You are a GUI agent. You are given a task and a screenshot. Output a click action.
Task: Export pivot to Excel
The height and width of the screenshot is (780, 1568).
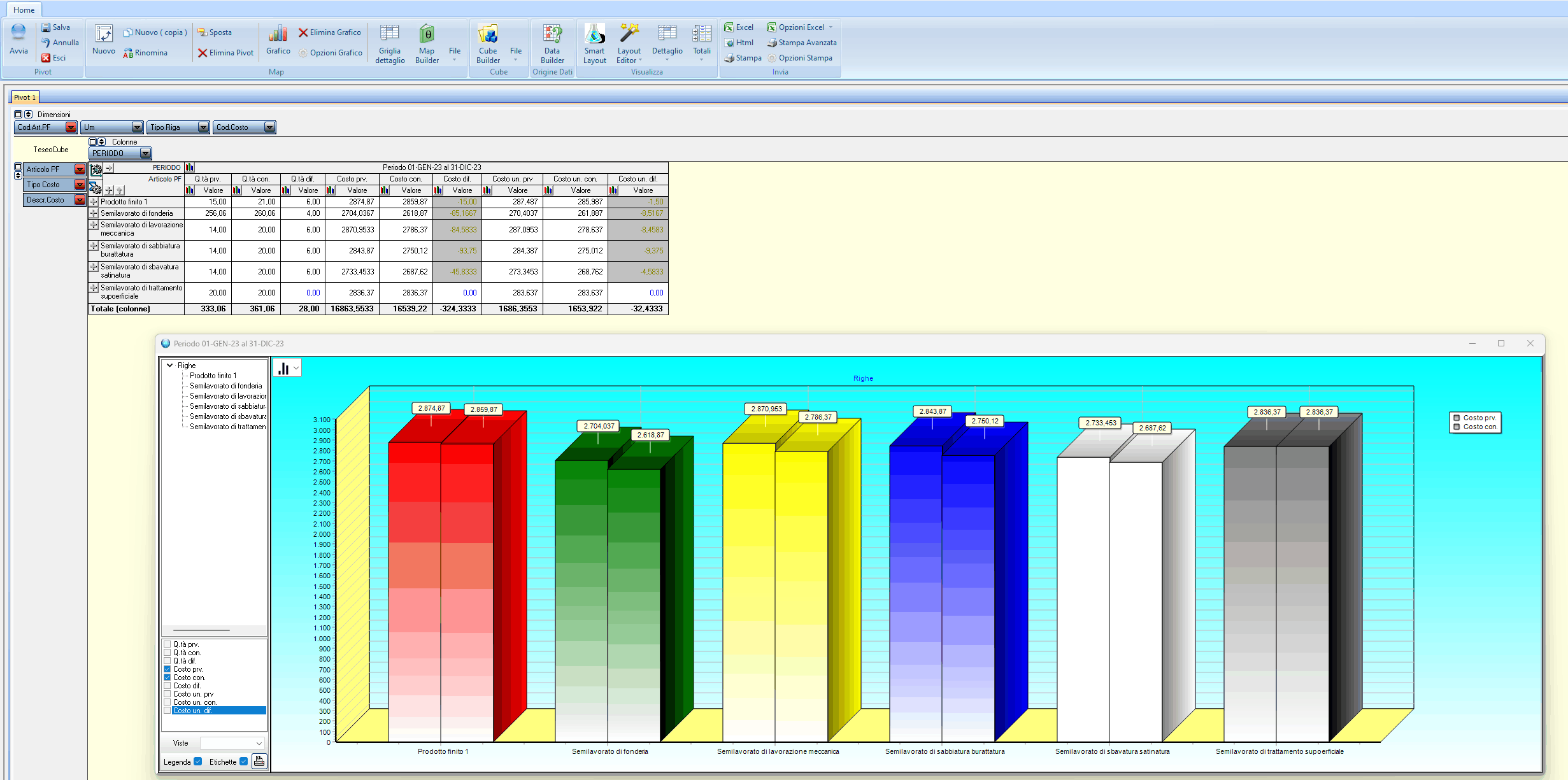click(739, 27)
